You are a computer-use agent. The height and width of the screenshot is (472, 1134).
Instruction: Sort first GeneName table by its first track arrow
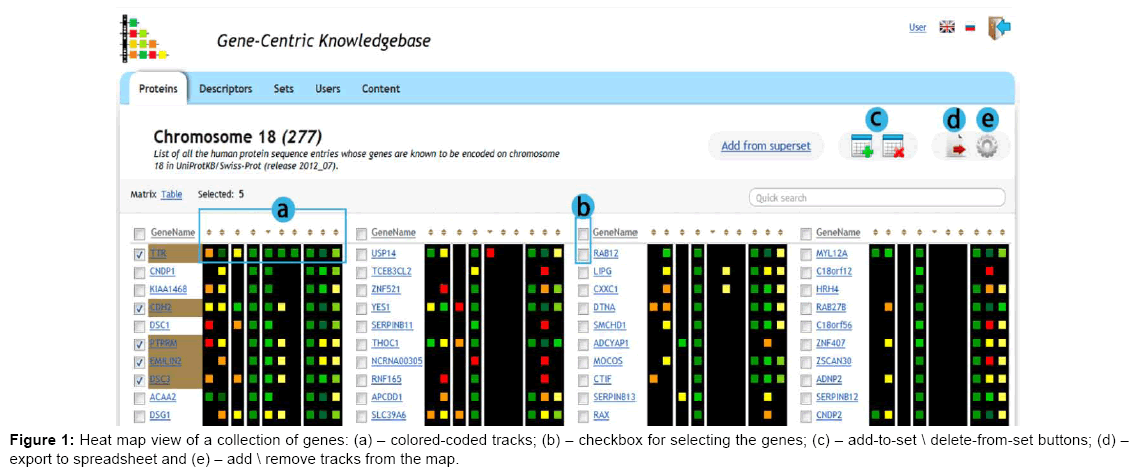[x=209, y=233]
